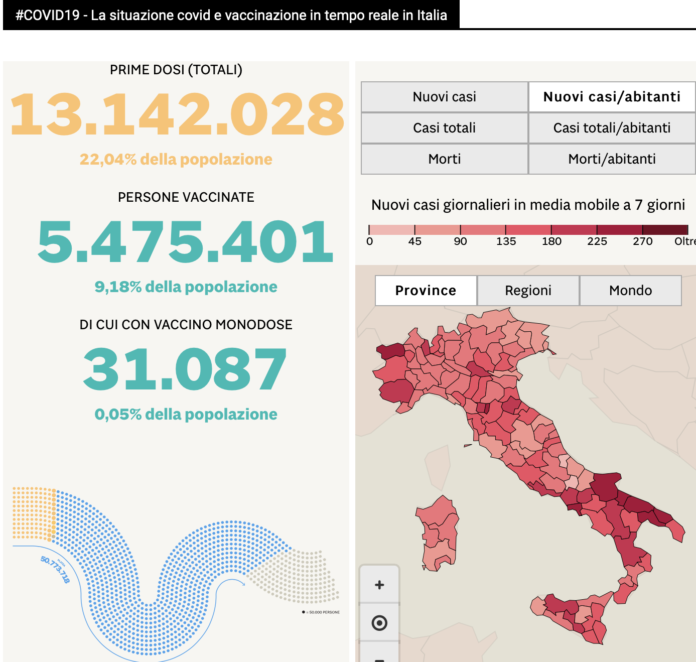The width and height of the screenshot is (696, 662).
Task: Switch metric to Casi totali
Action: coord(444,128)
